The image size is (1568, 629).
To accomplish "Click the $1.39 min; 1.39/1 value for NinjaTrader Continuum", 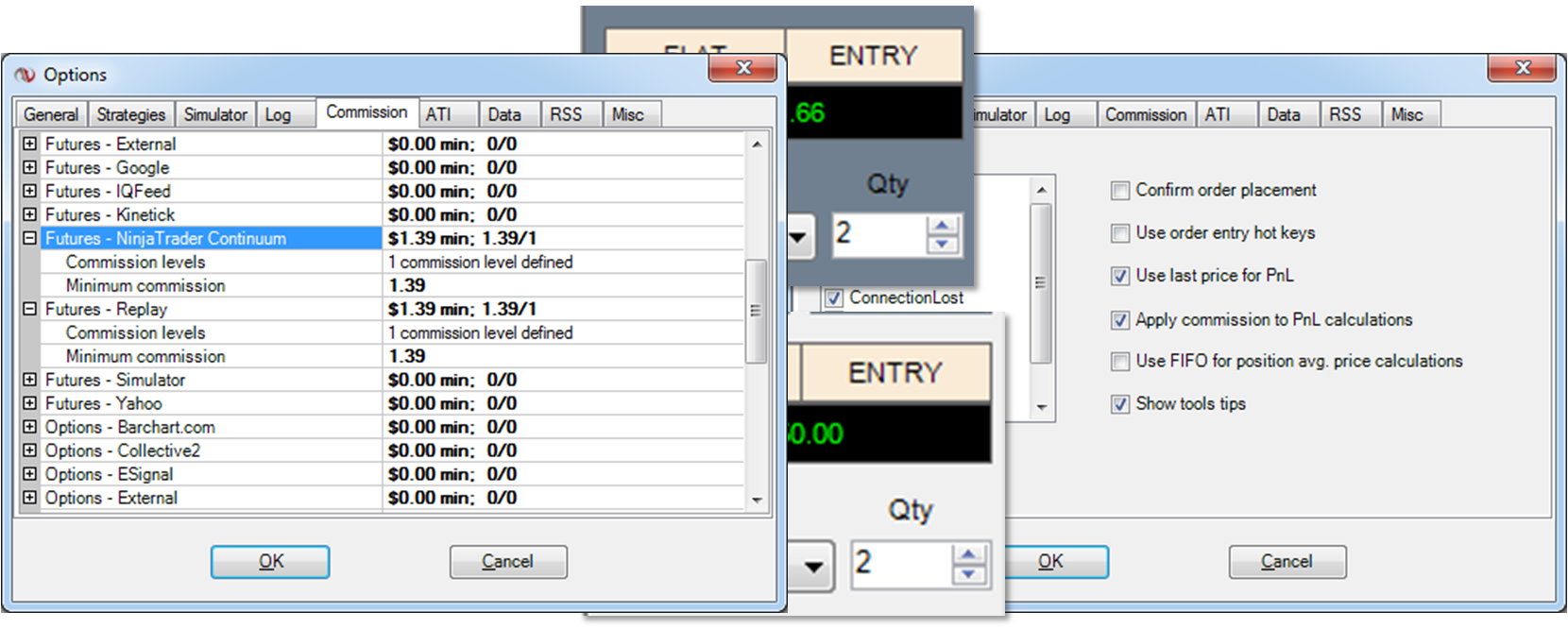I will point(462,238).
